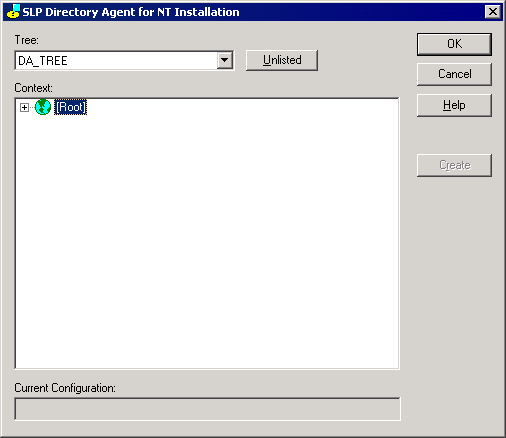This screenshot has height=438, width=506.
Task: Close the SLP Directory Agent dialog
Action: (493, 12)
